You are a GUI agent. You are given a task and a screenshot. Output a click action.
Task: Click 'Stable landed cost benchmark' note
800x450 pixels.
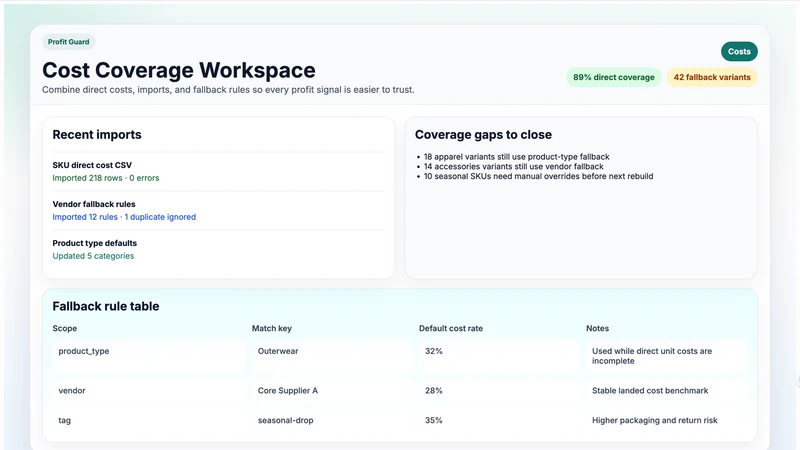click(666, 390)
